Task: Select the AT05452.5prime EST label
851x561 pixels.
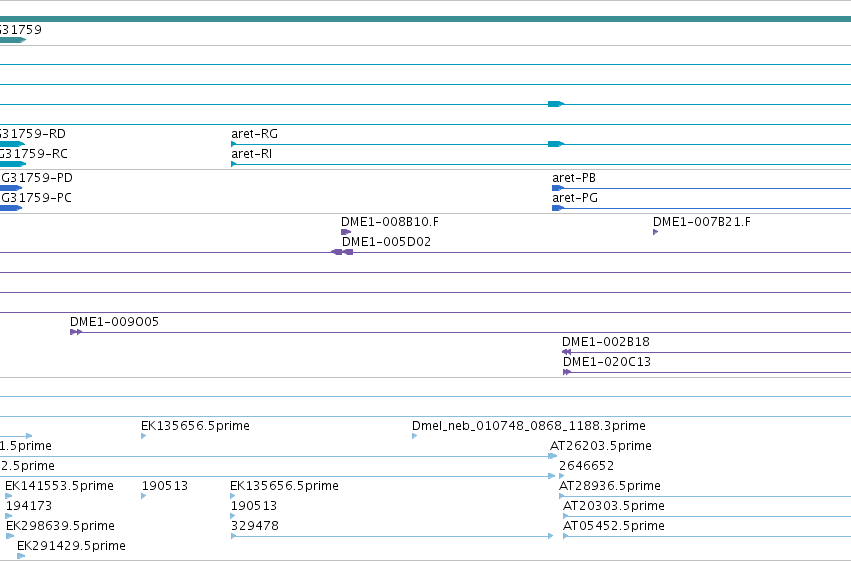Action: click(x=614, y=526)
